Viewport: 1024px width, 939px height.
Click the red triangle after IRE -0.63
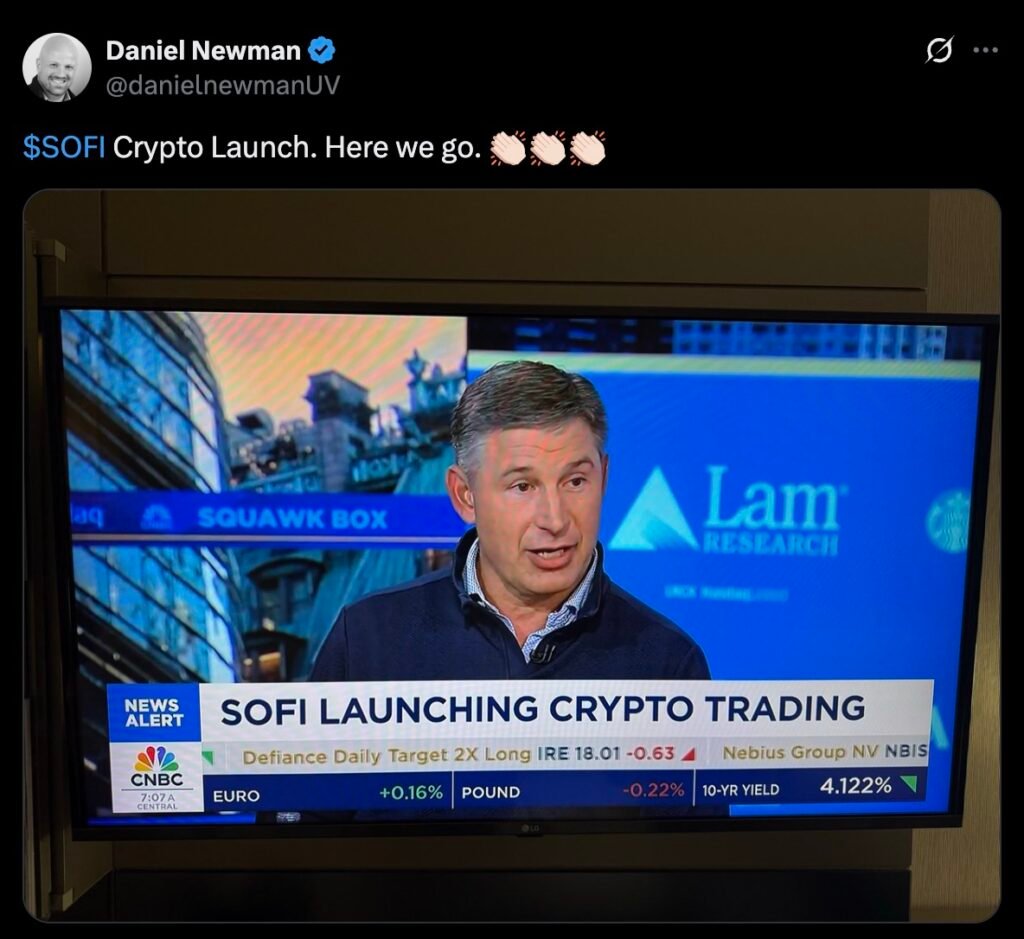click(687, 756)
